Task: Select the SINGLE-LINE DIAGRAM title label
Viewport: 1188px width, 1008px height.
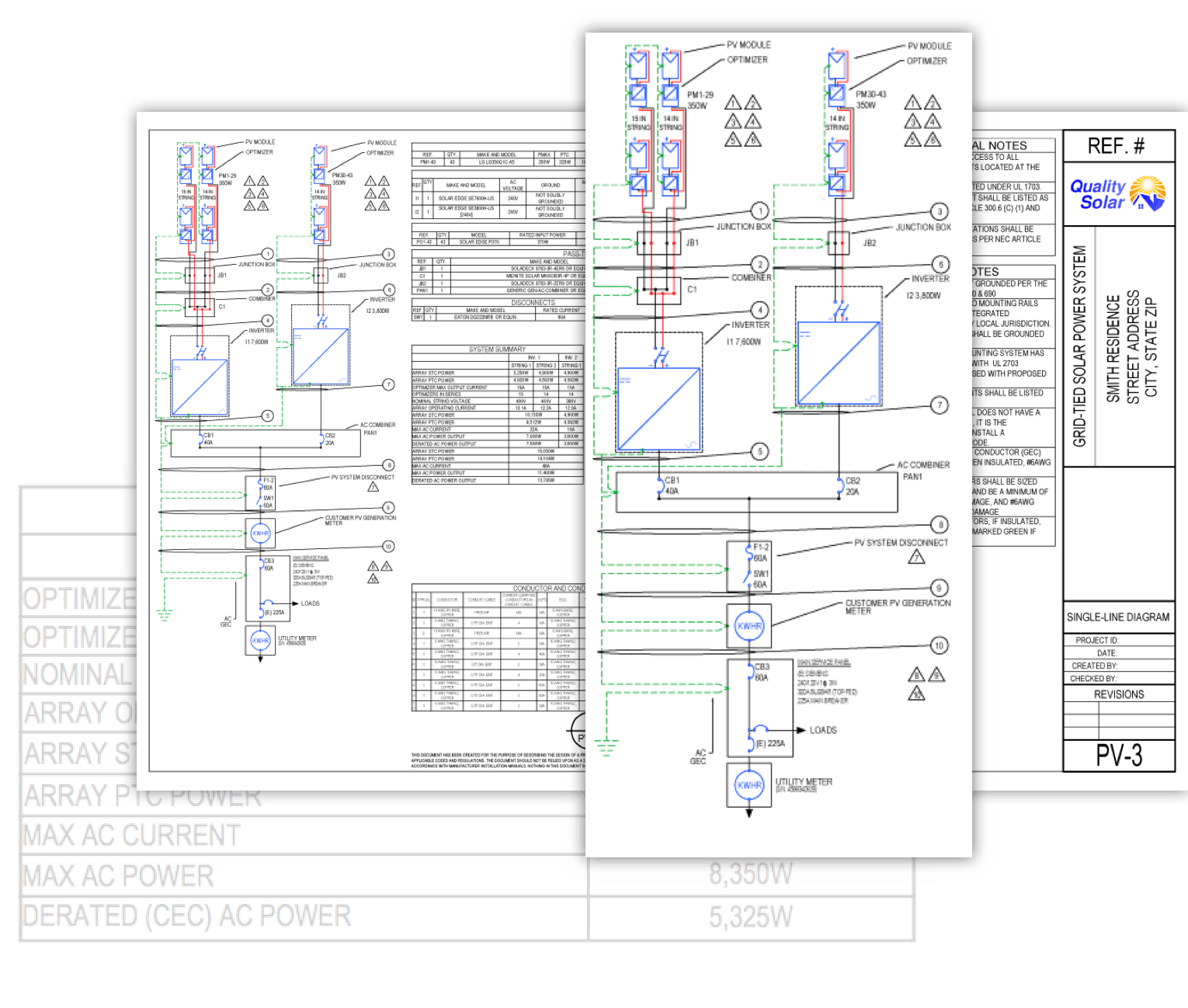Action: pyautogui.click(x=1117, y=617)
